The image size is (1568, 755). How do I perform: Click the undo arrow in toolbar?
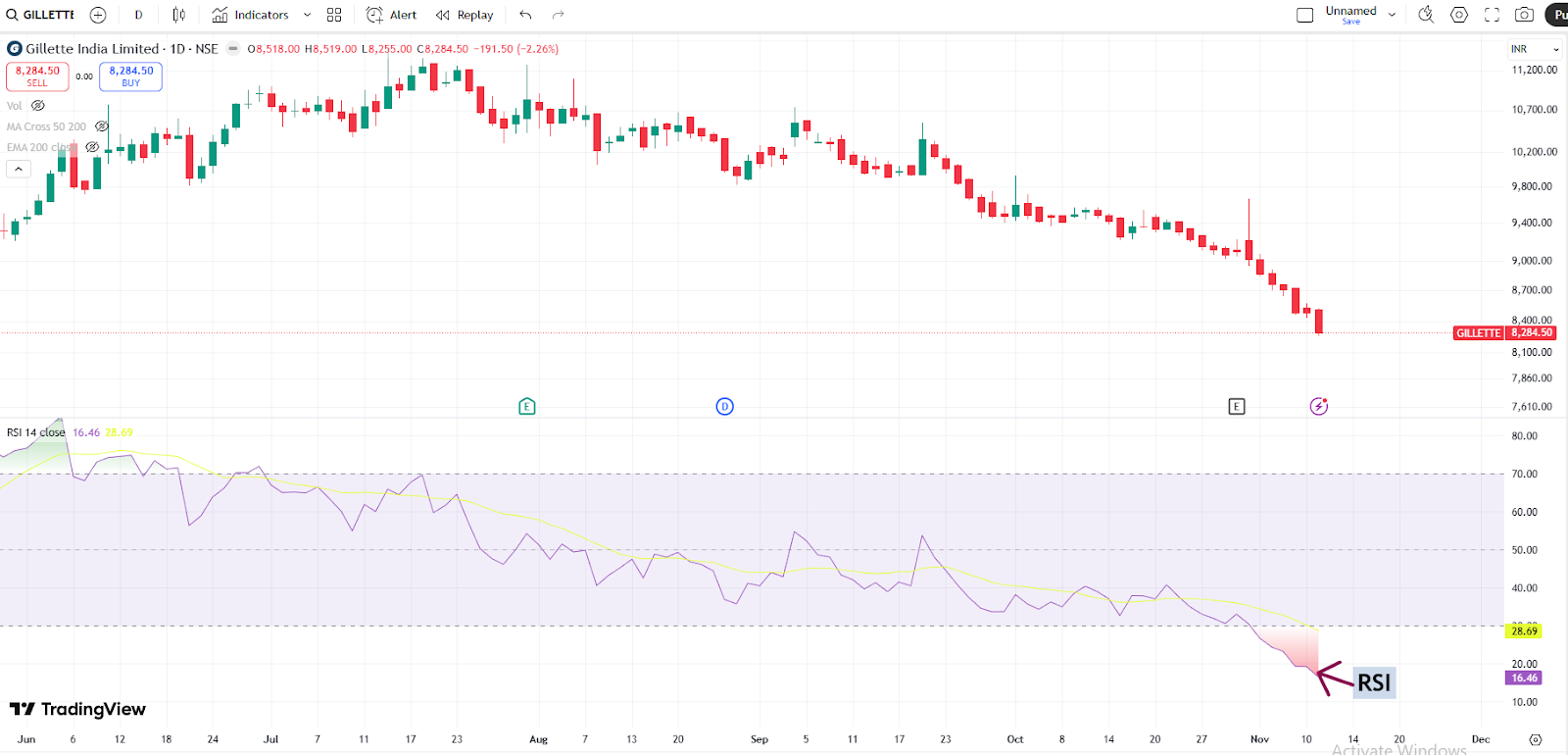pos(526,15)
